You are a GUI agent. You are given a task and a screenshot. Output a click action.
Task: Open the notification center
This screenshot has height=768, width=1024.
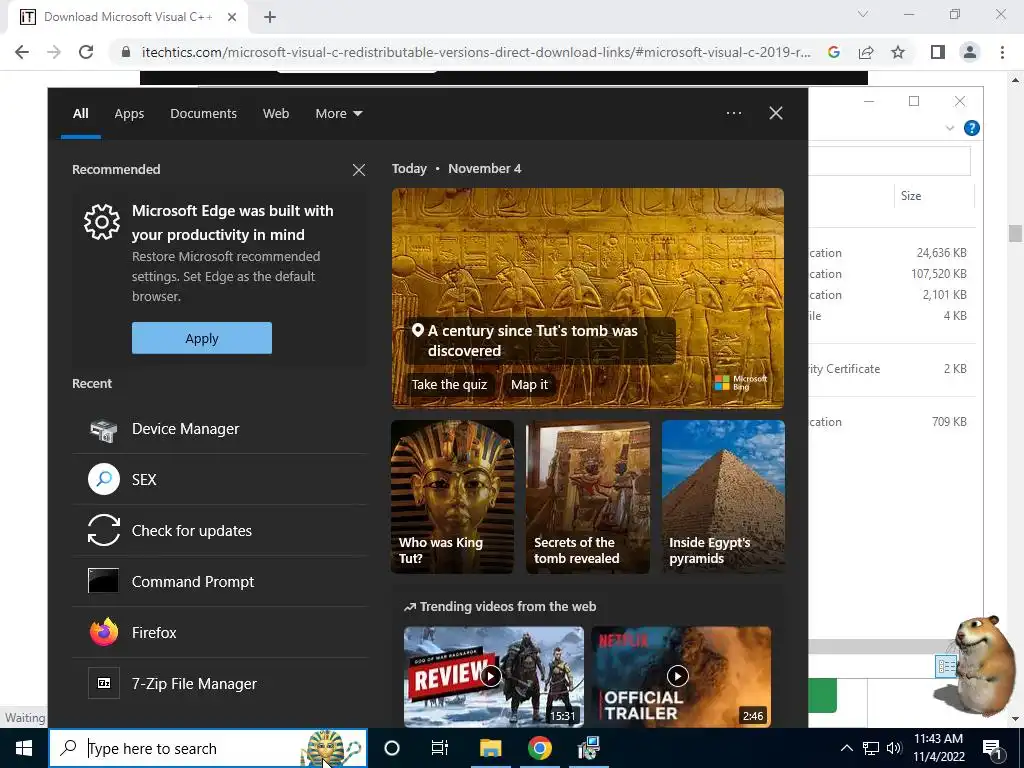992,748
